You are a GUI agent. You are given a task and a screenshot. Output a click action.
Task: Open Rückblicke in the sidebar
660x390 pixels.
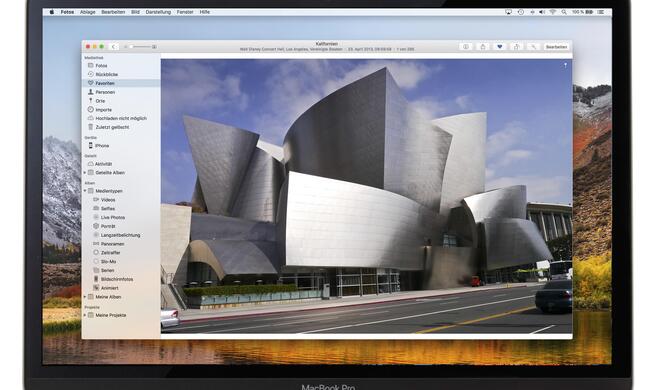pos(121,74)
